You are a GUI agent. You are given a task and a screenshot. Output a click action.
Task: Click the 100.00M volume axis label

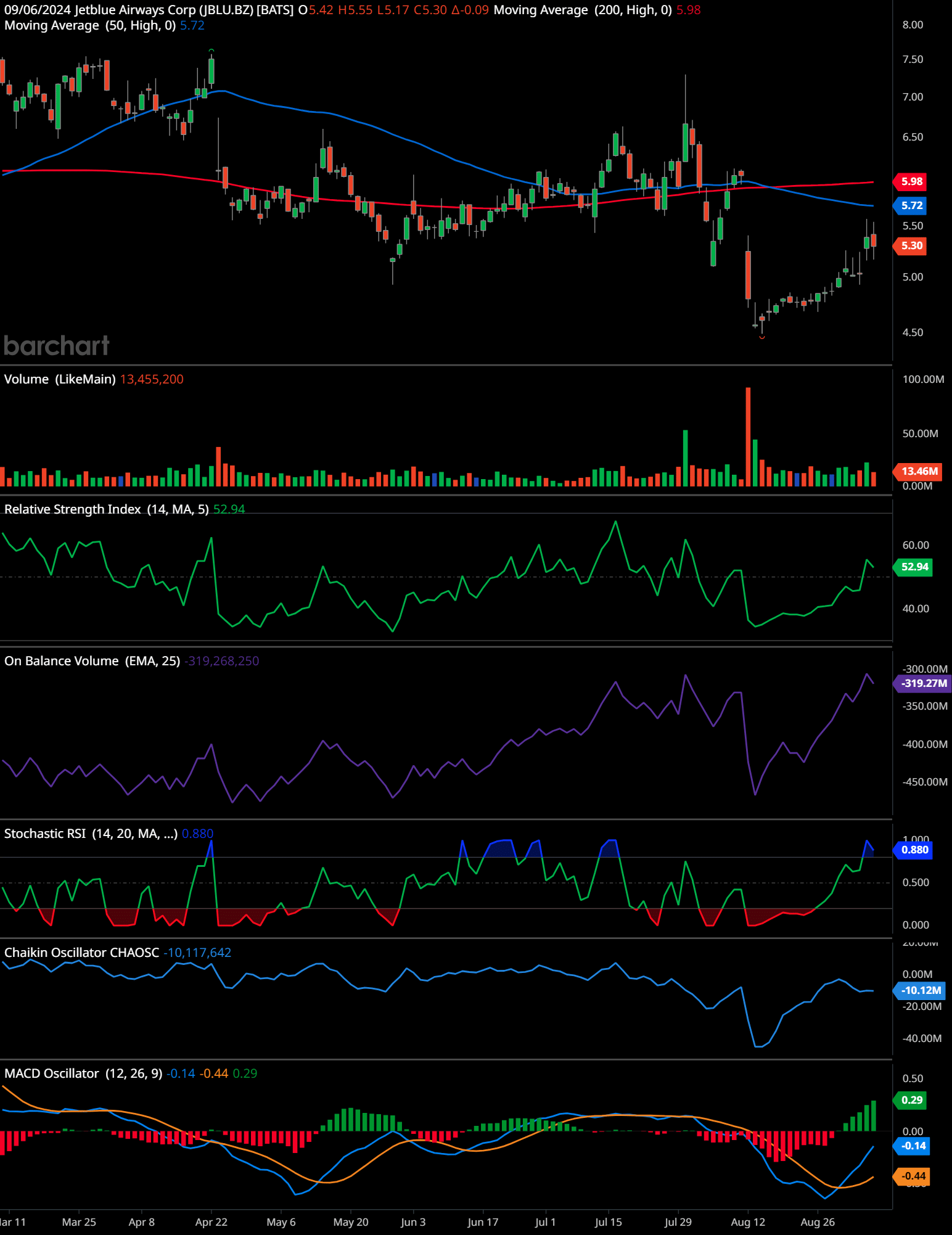[x=923, y=379]
